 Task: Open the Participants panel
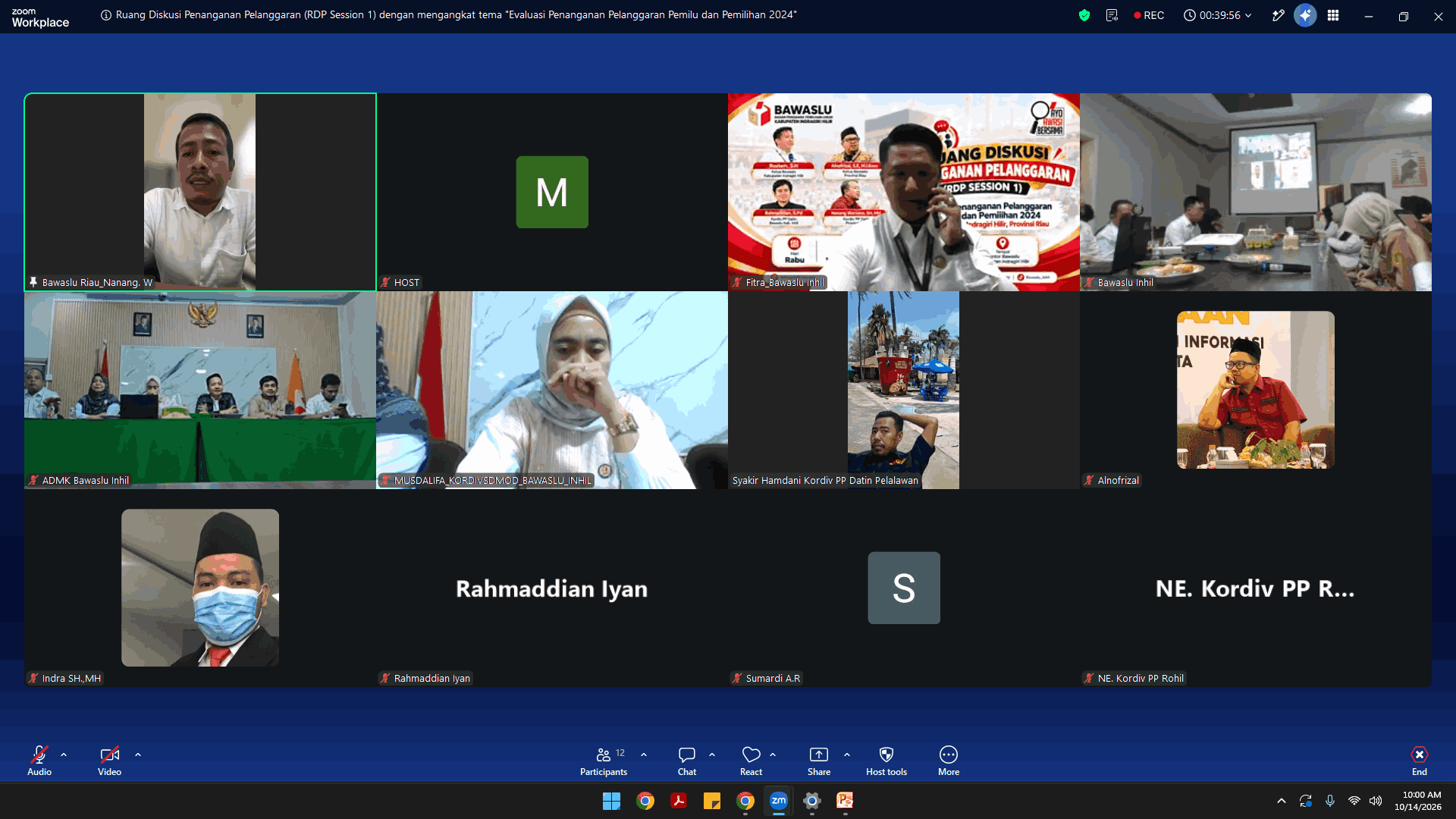click(604, 761)
